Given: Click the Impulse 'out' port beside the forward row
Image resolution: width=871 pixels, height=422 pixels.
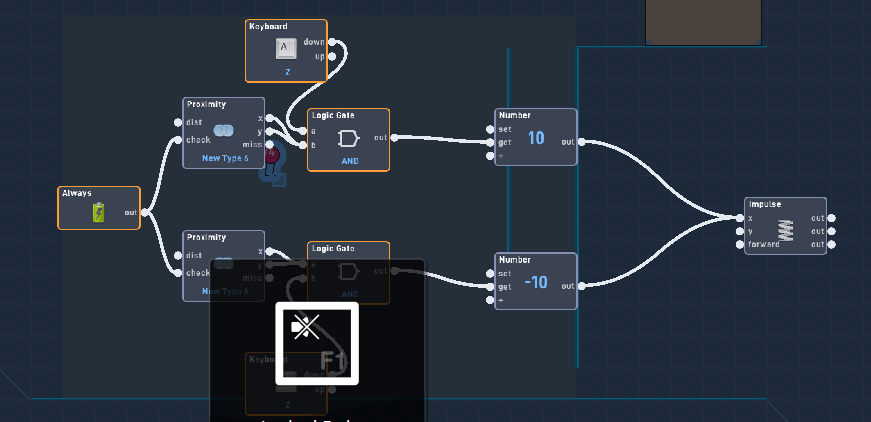Looking at the screenshot, I should click(831, 244).
